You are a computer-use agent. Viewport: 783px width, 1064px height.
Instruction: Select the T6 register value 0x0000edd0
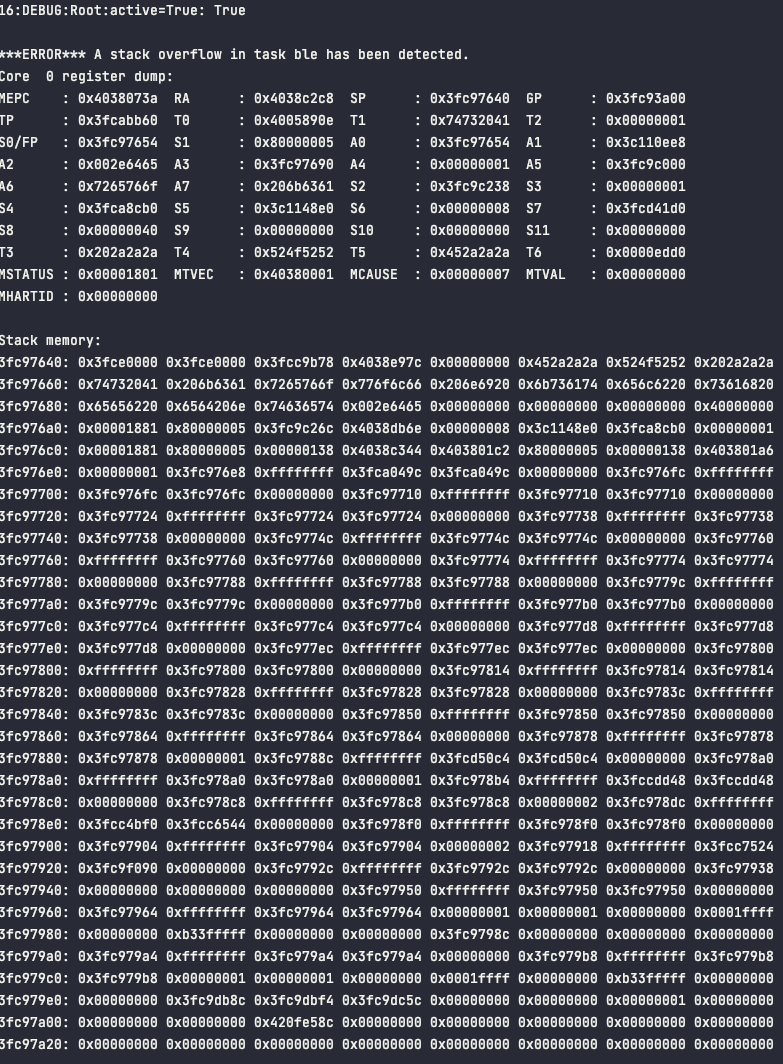coord(645,252)
